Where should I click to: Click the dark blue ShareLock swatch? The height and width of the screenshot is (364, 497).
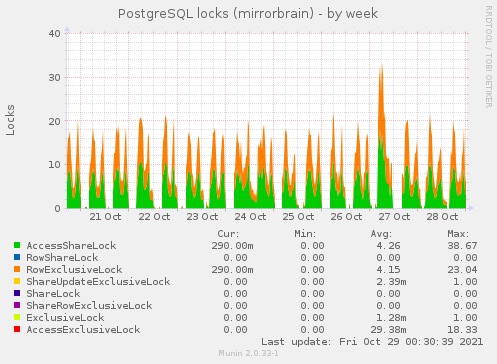point(17,293)
